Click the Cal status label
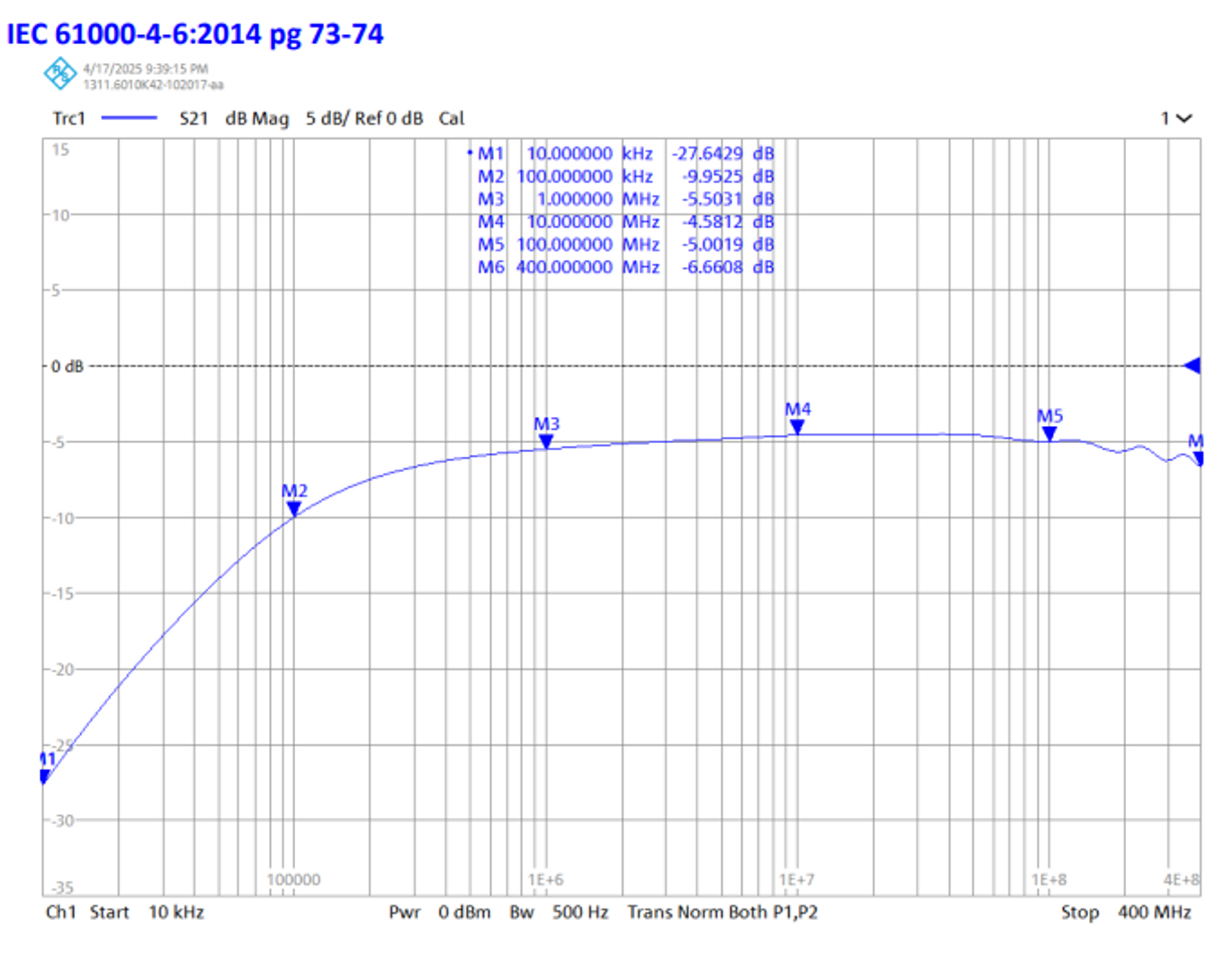1232x955 pixels. click(451, 119)
